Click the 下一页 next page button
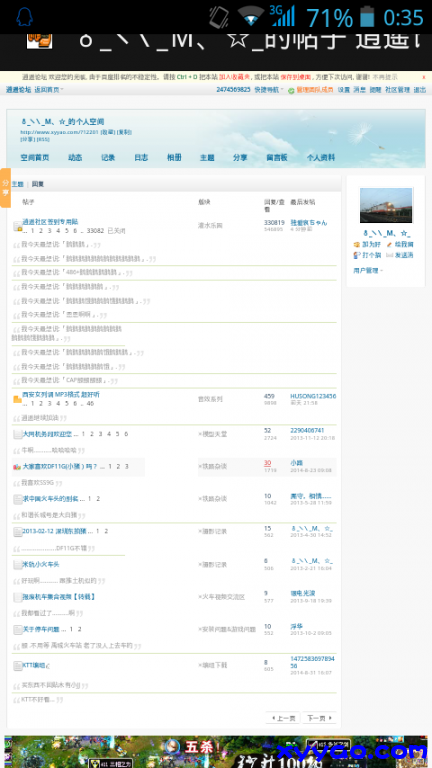 (319, 718)
